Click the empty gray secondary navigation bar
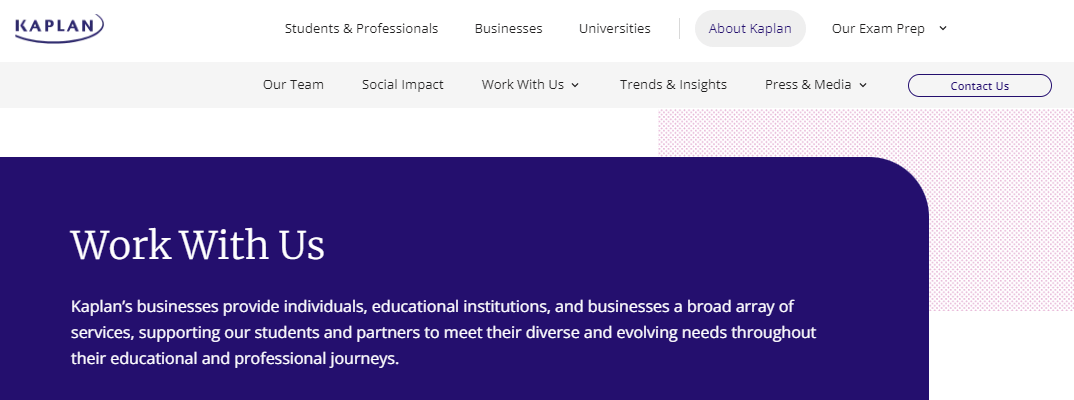 coord(130,85)
